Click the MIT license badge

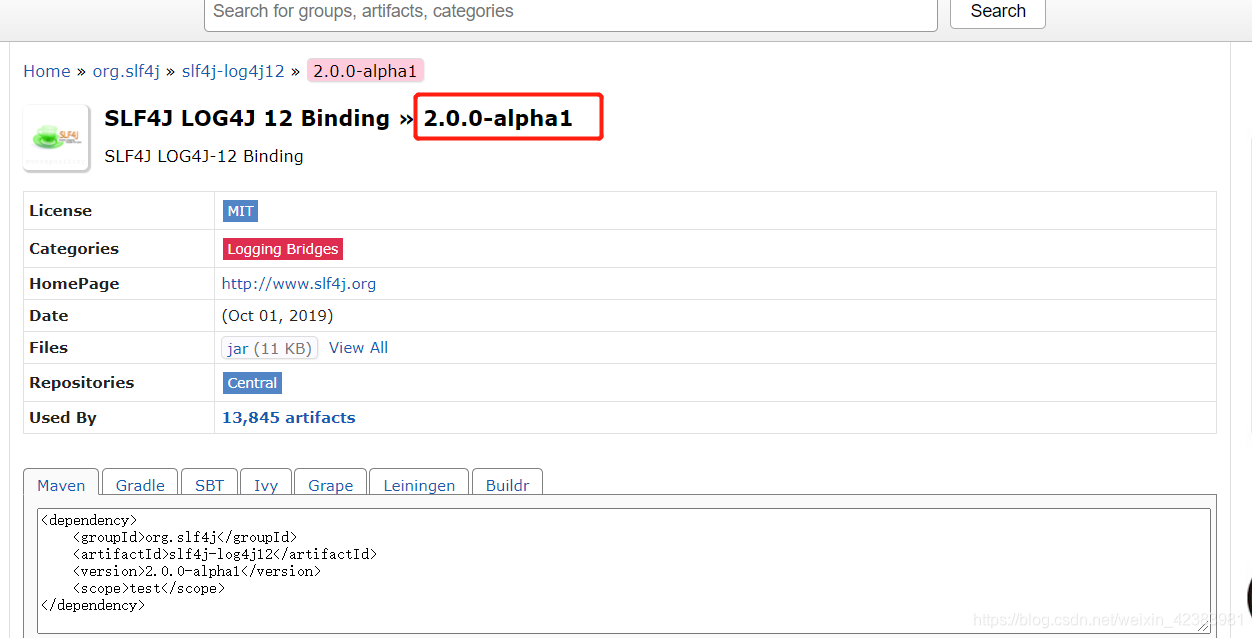(240, 211)
